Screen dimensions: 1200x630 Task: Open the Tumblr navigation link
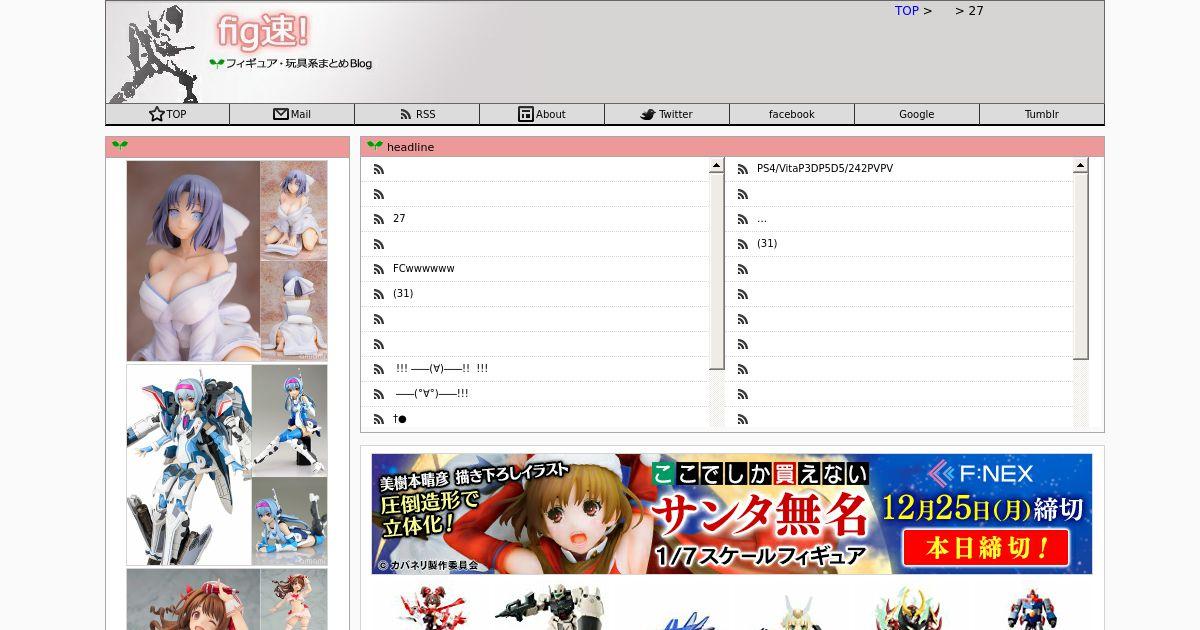1042,114
